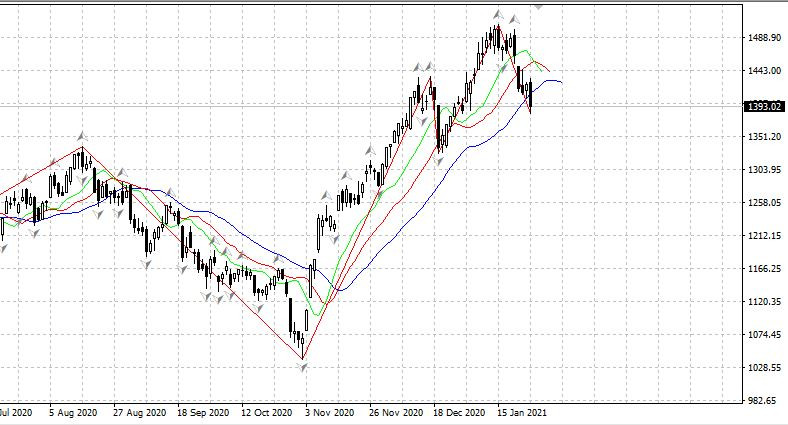Image resolution: width=788 pixels, height=425 pixels.
Task: Select the 12 Oct 2020 time label
Action: (x=267, y=413)
